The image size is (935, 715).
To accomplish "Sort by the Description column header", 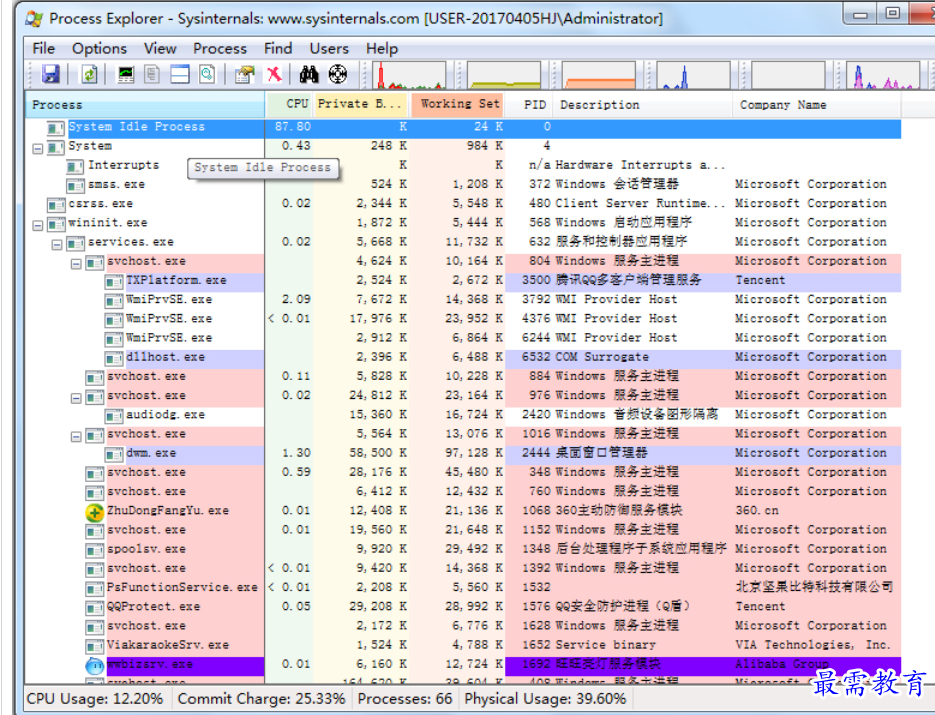I will click(x=643, y=104).
